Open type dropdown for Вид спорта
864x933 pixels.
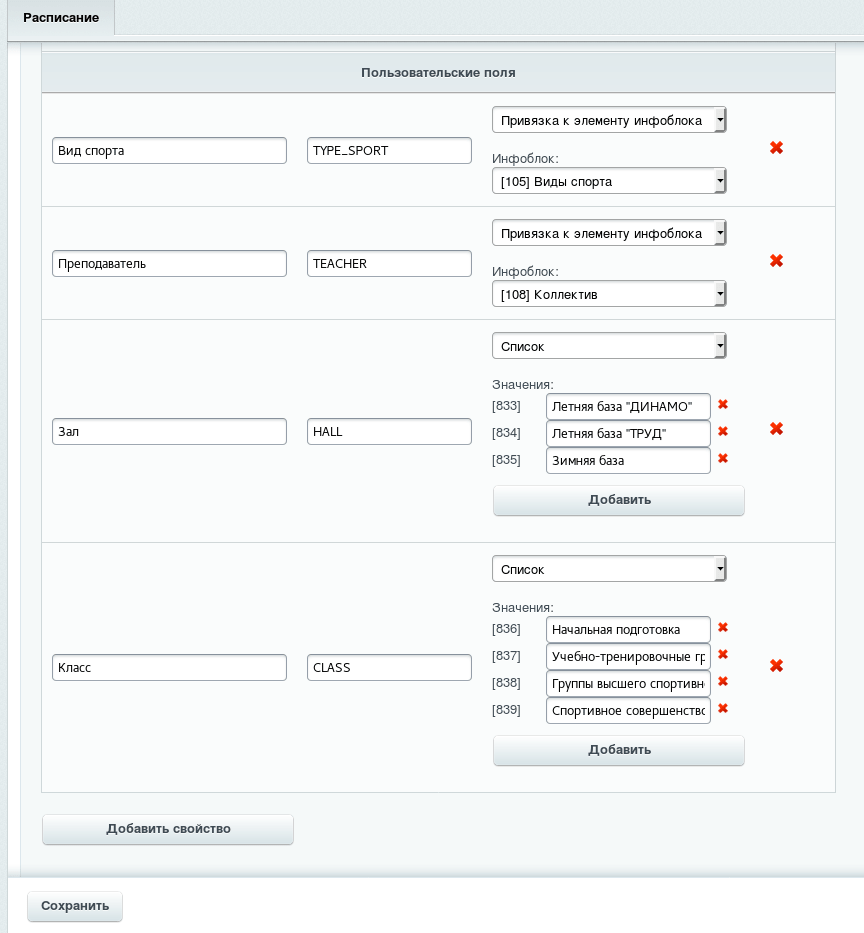[609, 120]
